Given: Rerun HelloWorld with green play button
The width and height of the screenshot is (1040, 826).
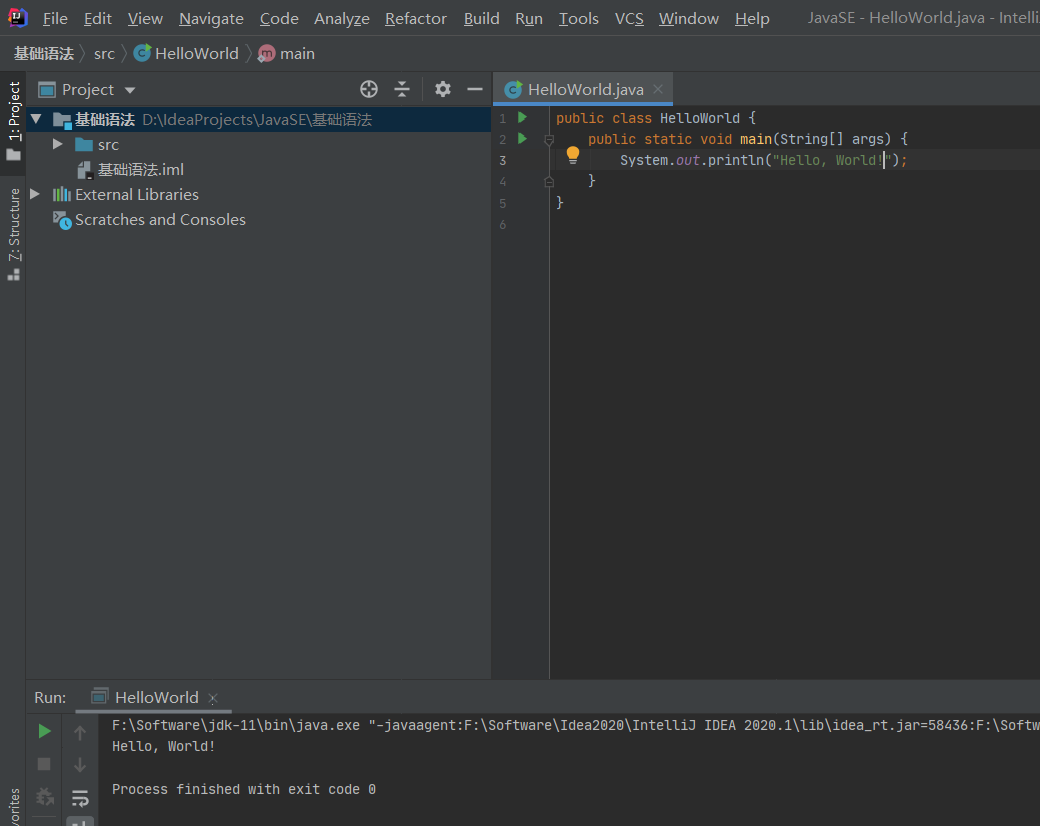Looking at the screenshot, I should 44,731.
